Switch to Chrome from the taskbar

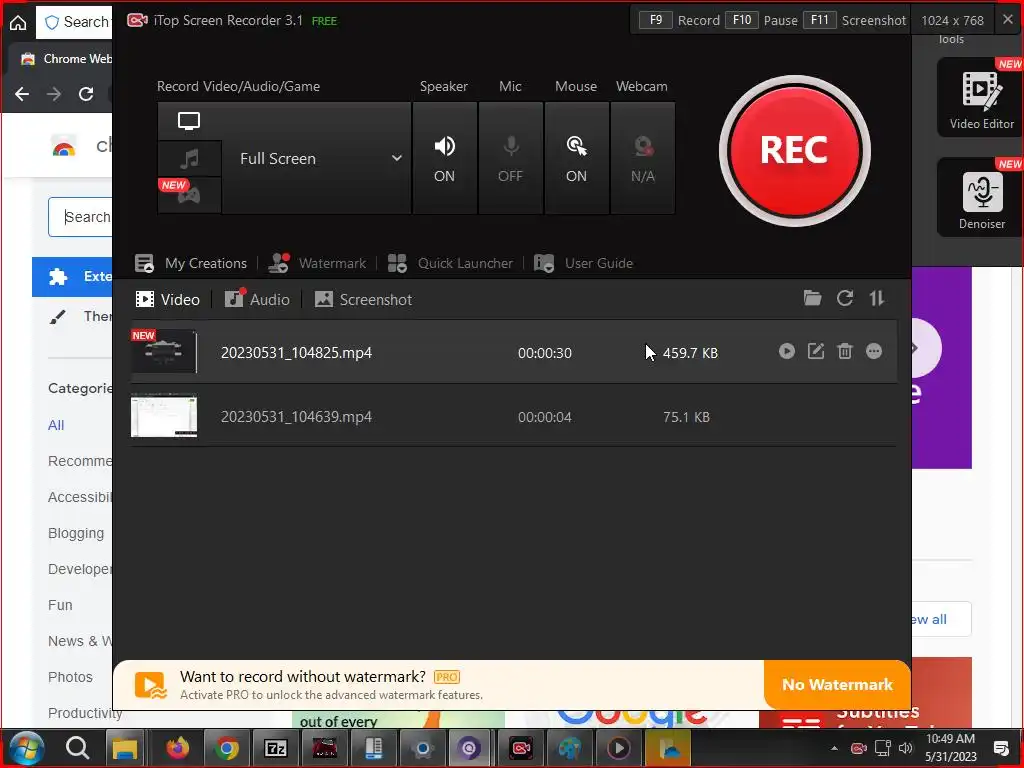(x=227, y=748)
